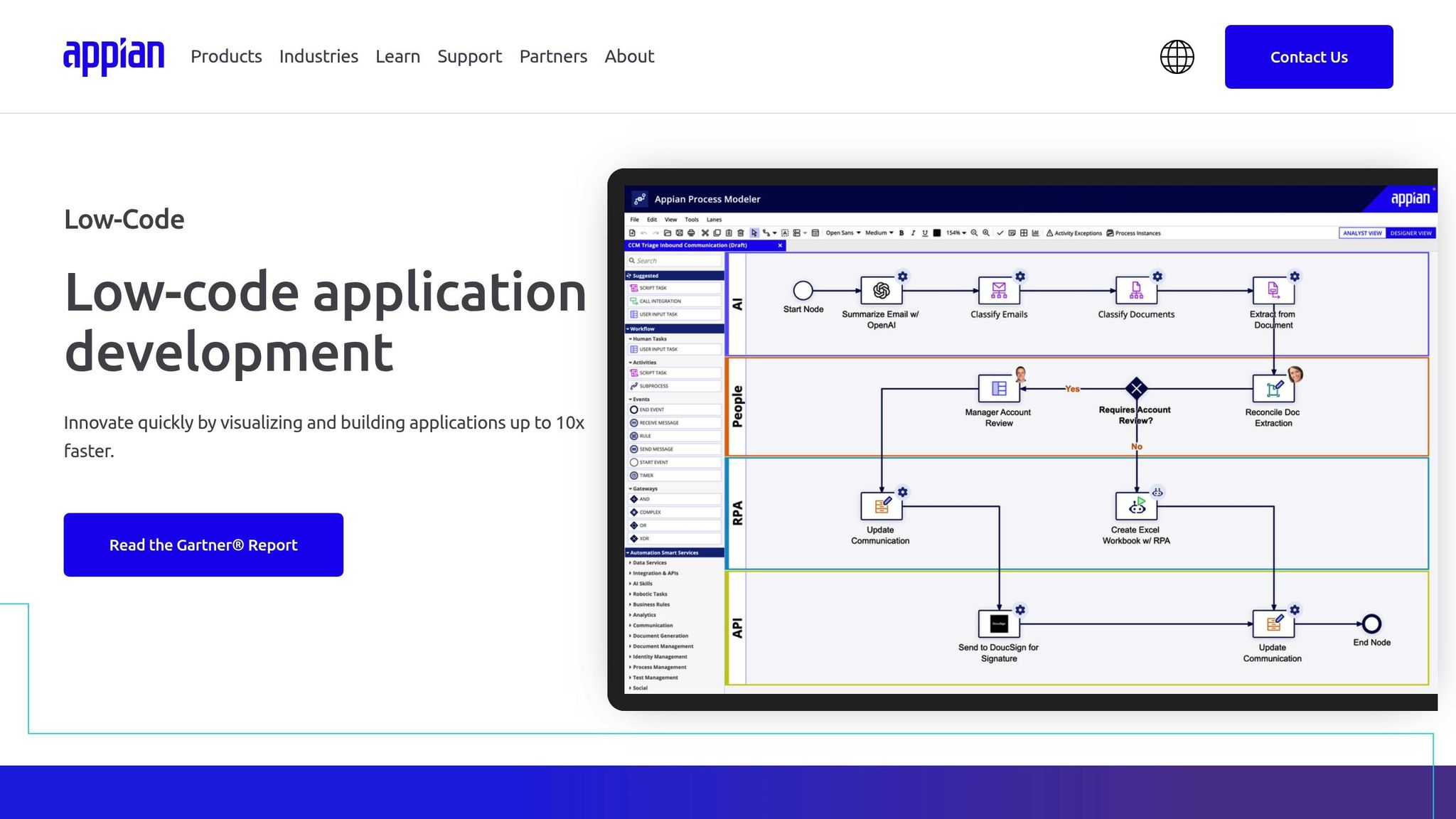
Task: Click Process Instances in the toolbar
Action: (x=1133, y=233)
